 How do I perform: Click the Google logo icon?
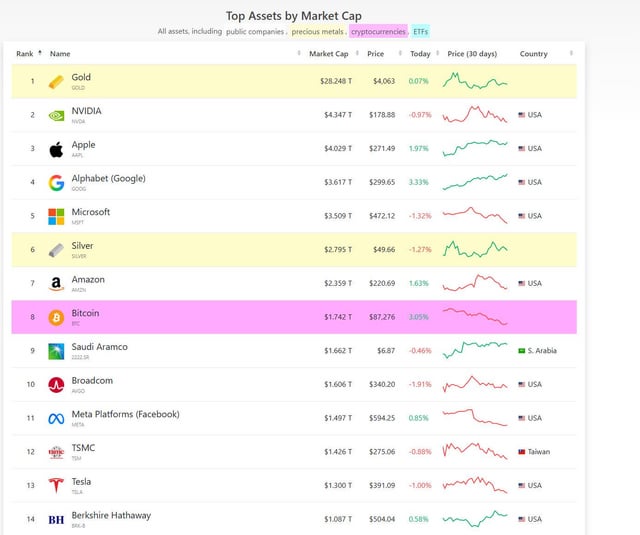coord(56,183)
